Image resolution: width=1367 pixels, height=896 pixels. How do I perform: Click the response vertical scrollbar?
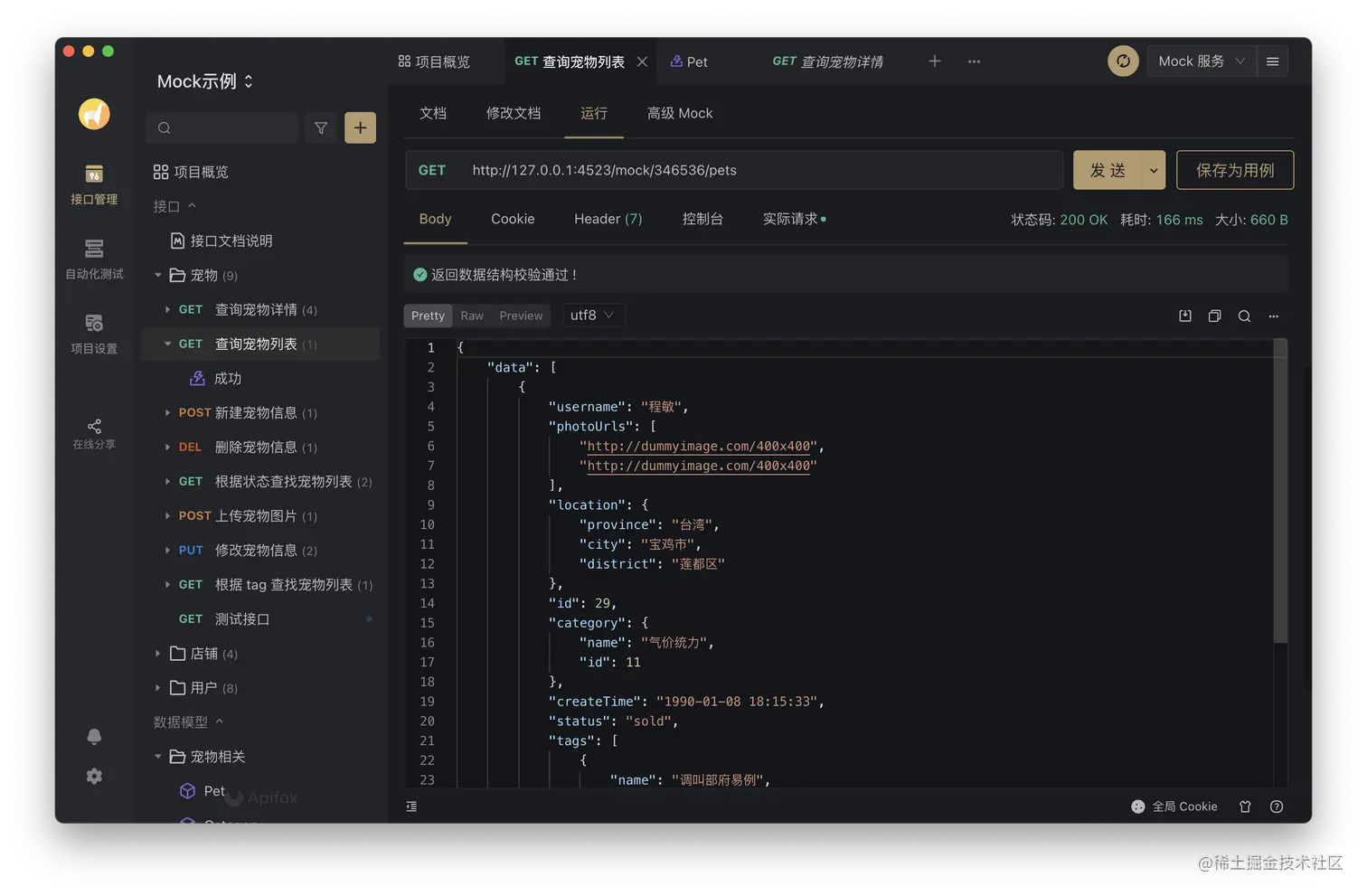[x=1280, y=491]
